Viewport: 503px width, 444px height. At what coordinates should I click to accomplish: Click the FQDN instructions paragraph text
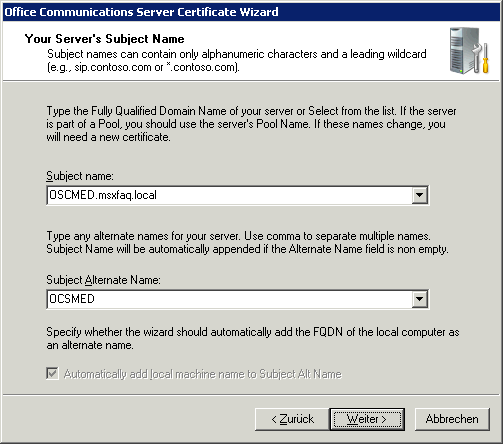coord(251,124)
